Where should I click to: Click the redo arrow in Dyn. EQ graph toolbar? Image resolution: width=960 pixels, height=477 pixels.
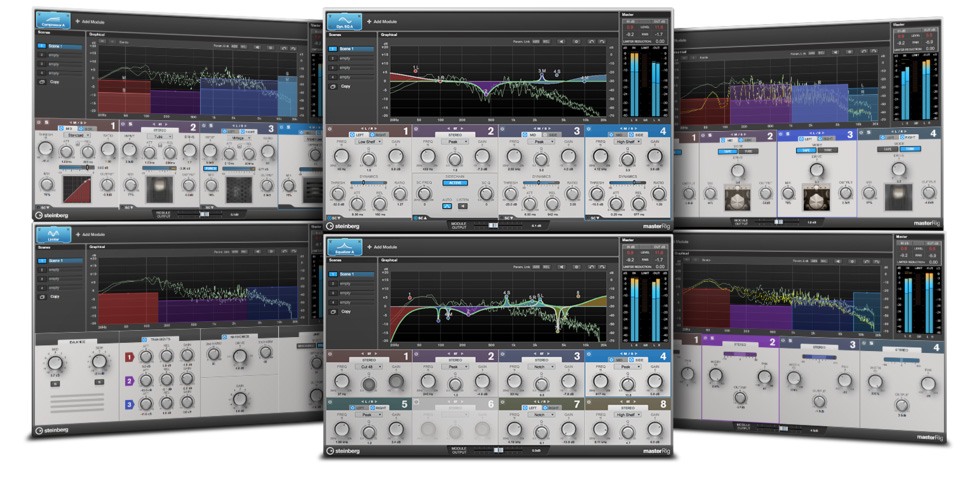[602, 42]
